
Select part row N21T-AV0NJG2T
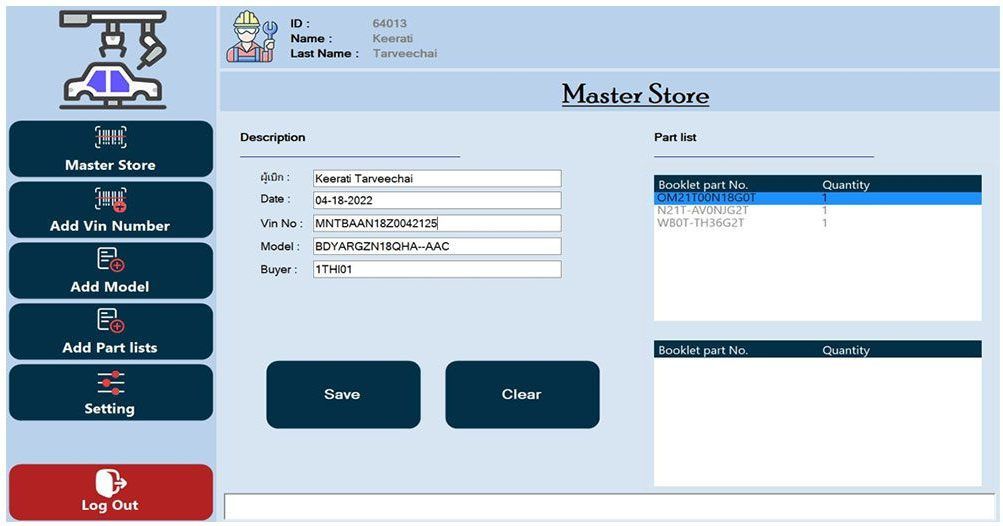[817, 211]
